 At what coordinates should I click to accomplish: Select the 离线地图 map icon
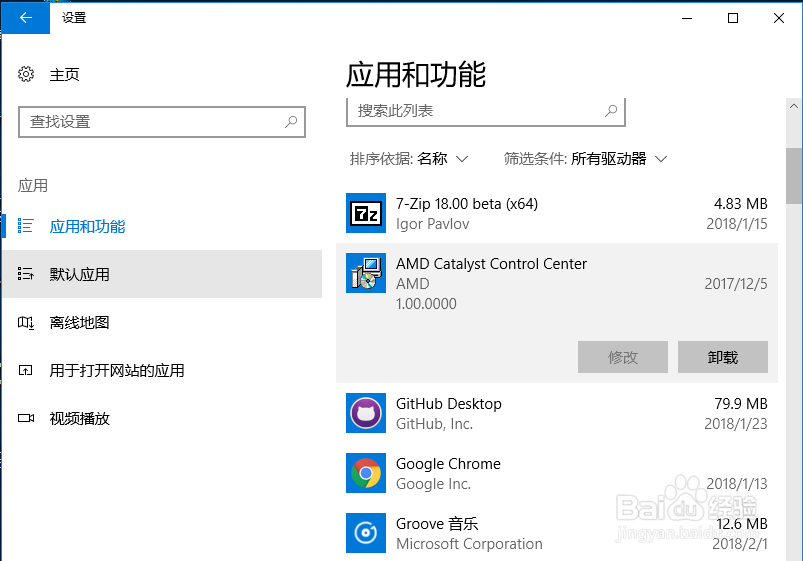click(x=26, y=322)
